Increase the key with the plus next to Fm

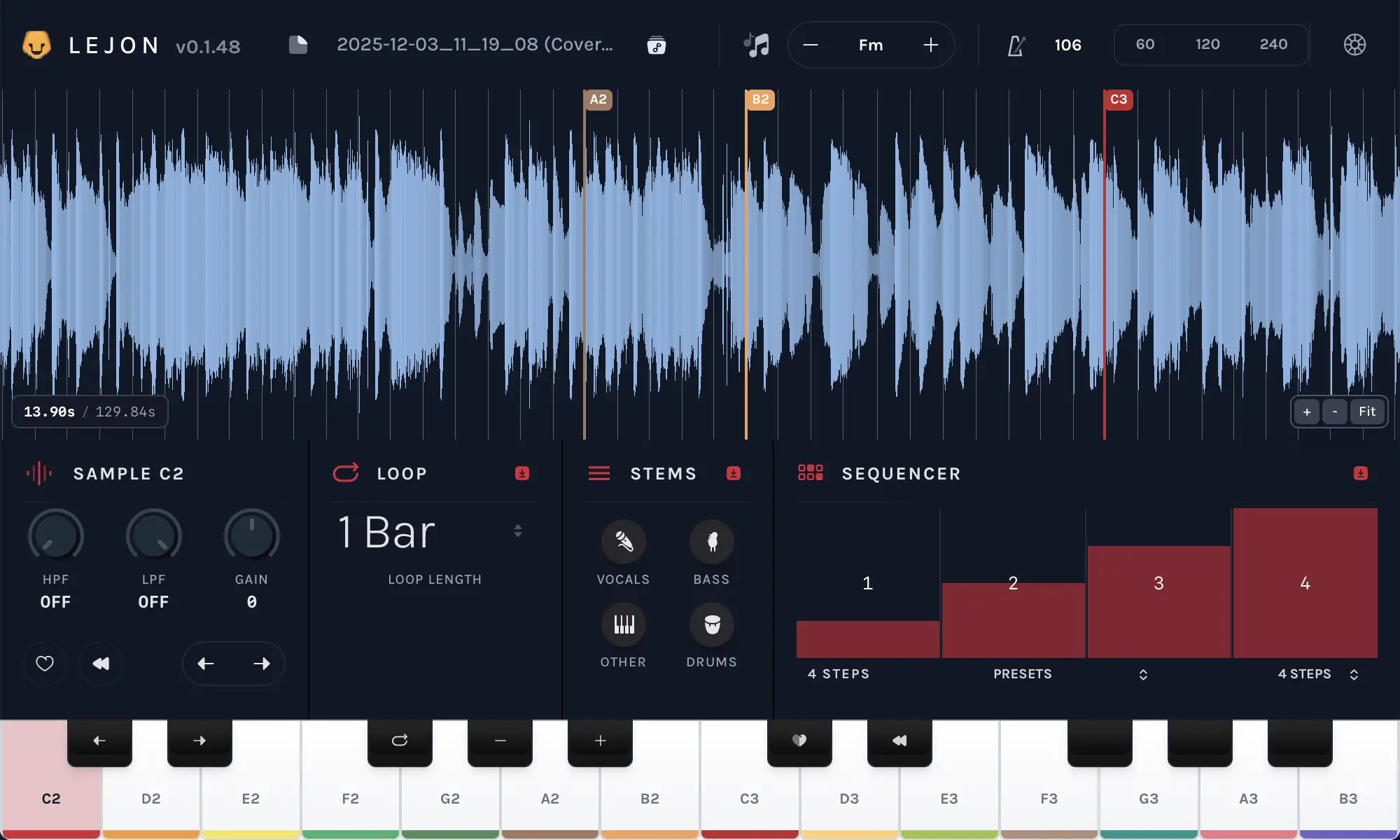[x=930, y=45]
